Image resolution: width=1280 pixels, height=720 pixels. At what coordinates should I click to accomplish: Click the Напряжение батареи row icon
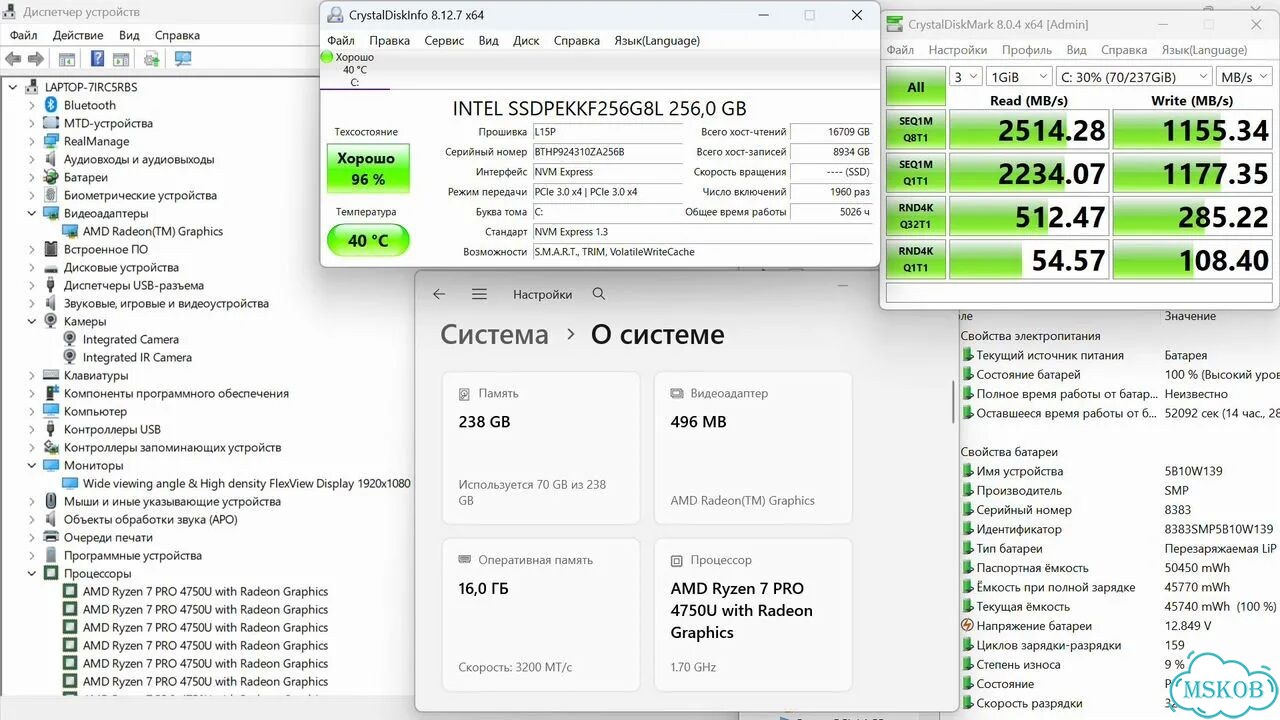click(967, 626)
